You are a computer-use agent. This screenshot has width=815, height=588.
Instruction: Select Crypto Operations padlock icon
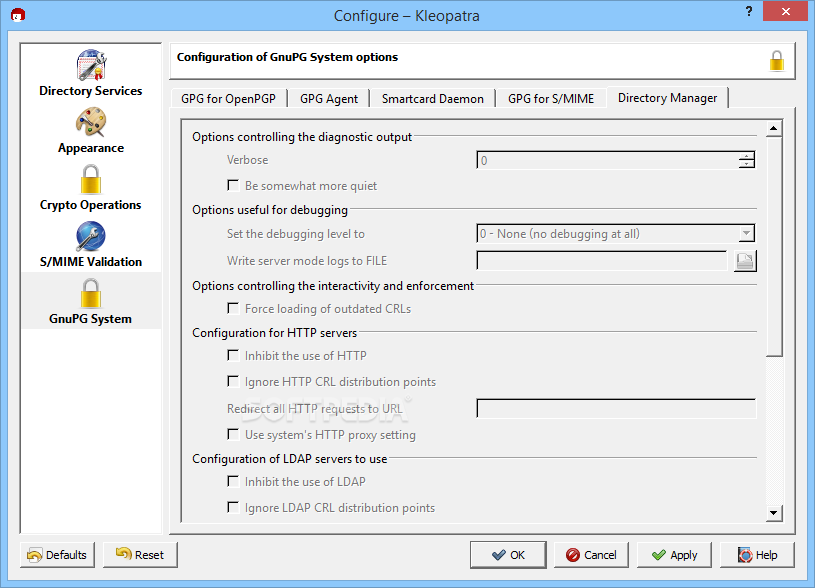tap(91, 179)
